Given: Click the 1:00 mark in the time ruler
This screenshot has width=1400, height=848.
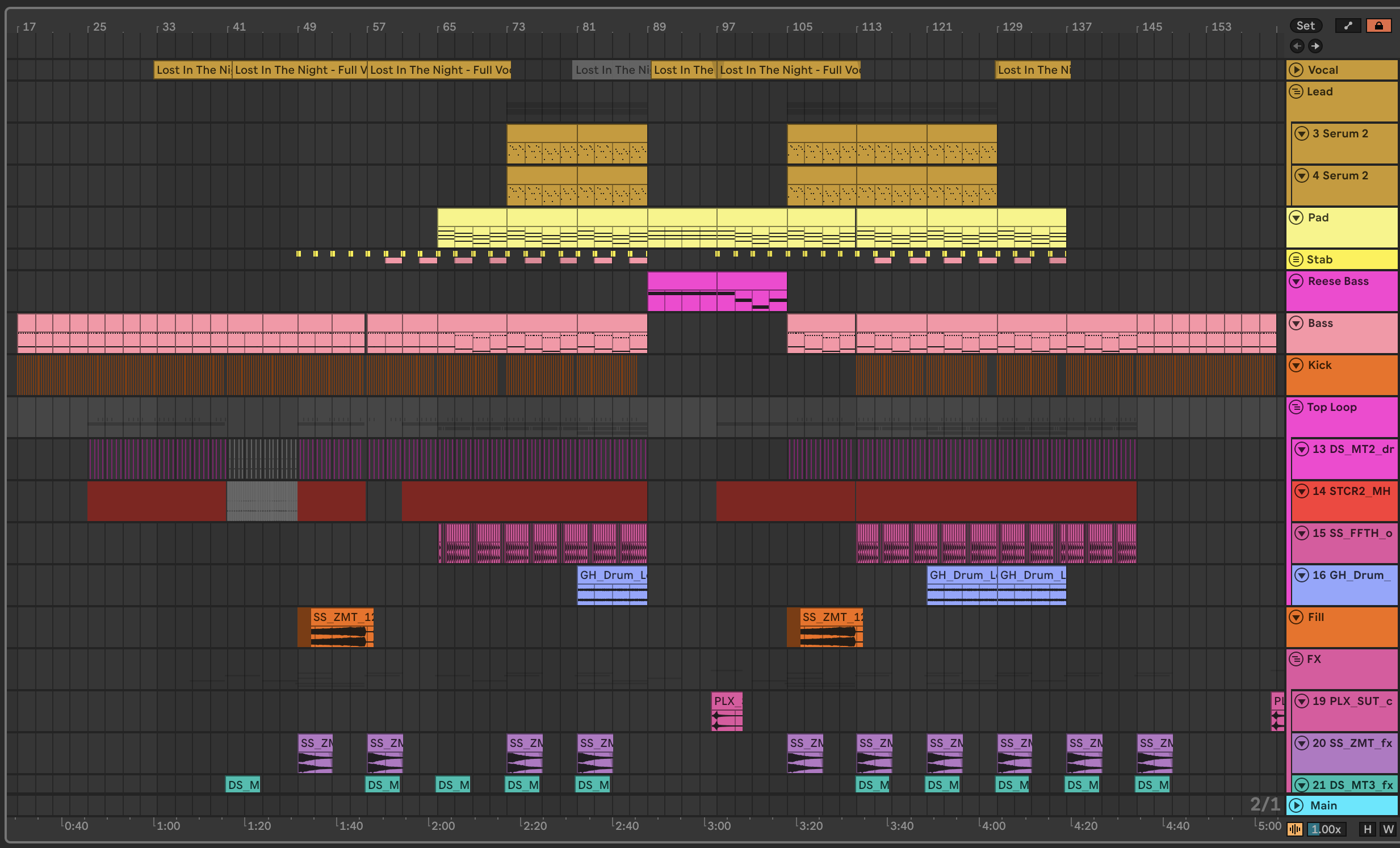Looking at the screenshot, I should coord(167,825).
